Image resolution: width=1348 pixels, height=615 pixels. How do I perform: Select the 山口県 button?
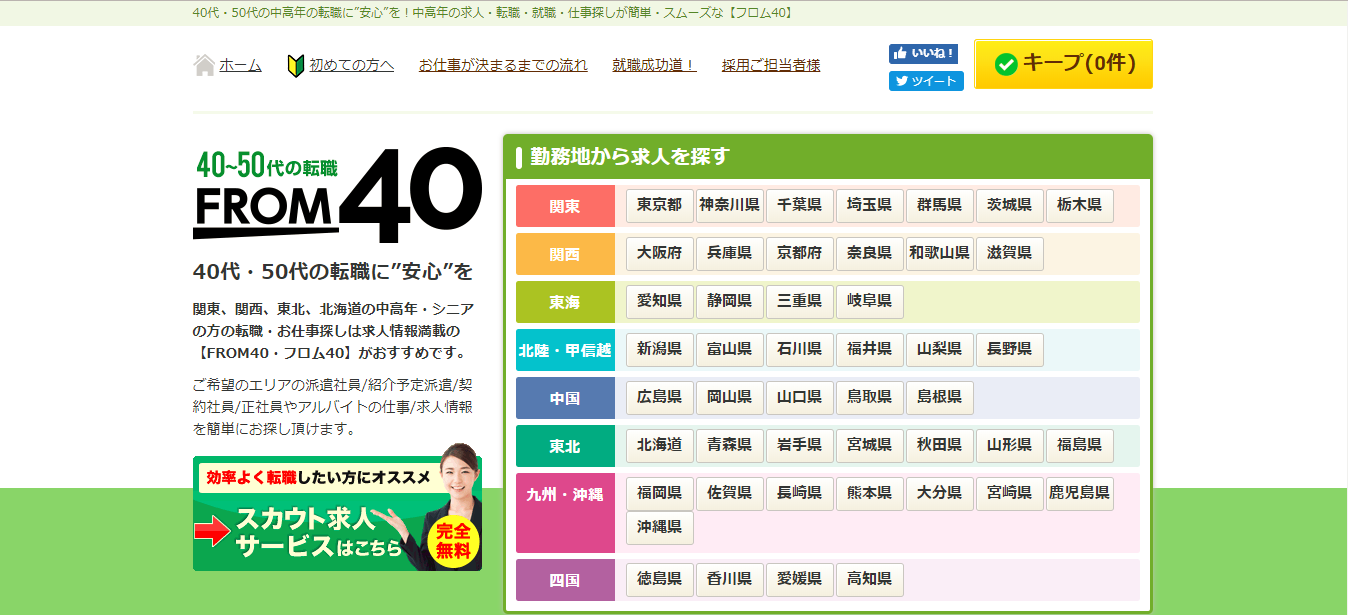[800, 397]
